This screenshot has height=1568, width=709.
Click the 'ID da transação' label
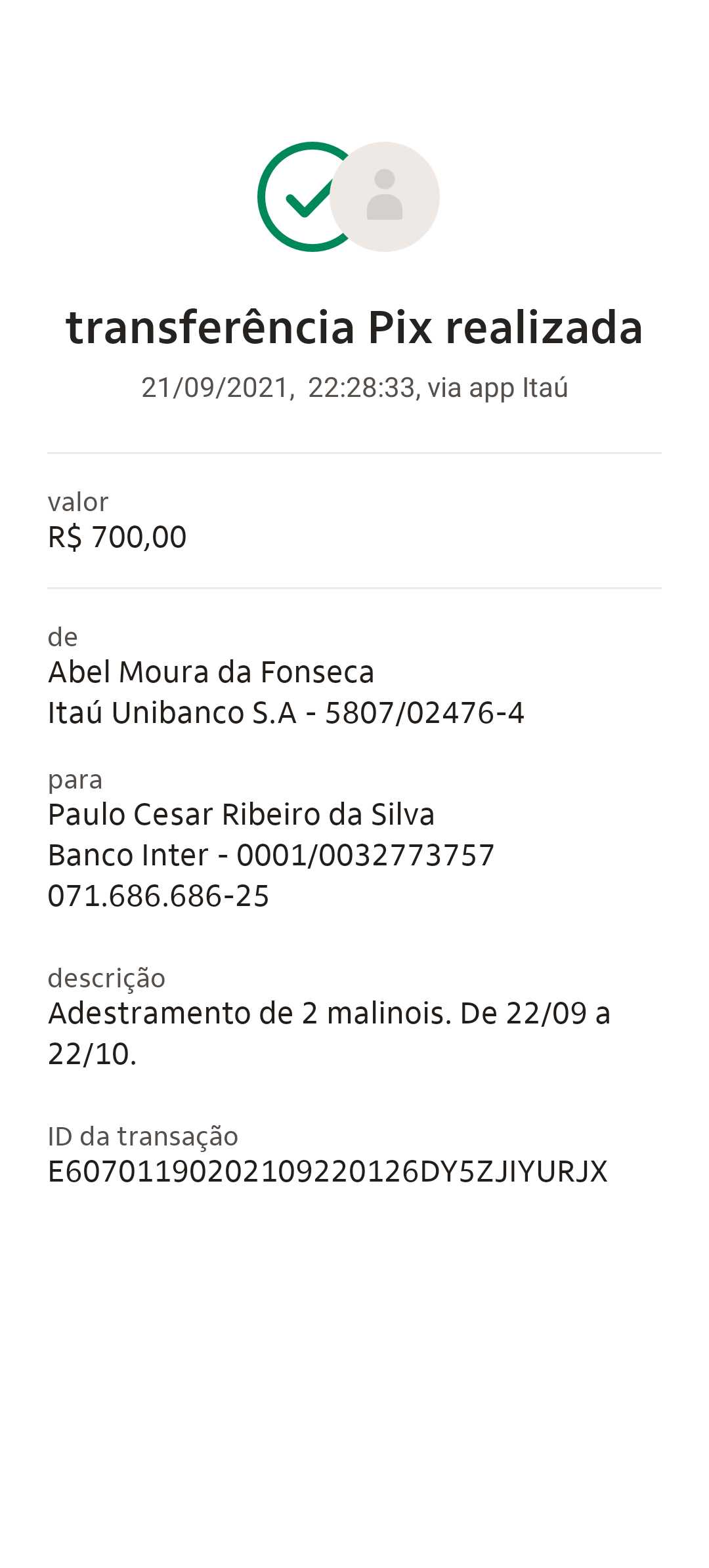143,1136
